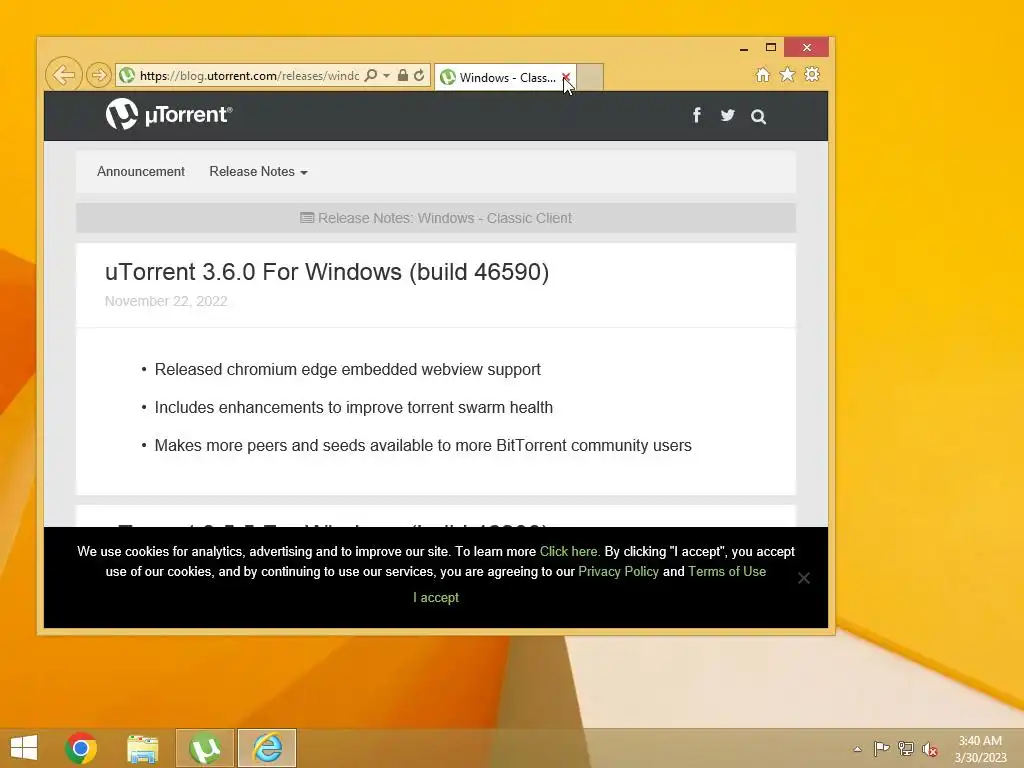The image size is (1024, 768).
Task: Go back with the browser back arrow
Action: (x=63, y=75)
